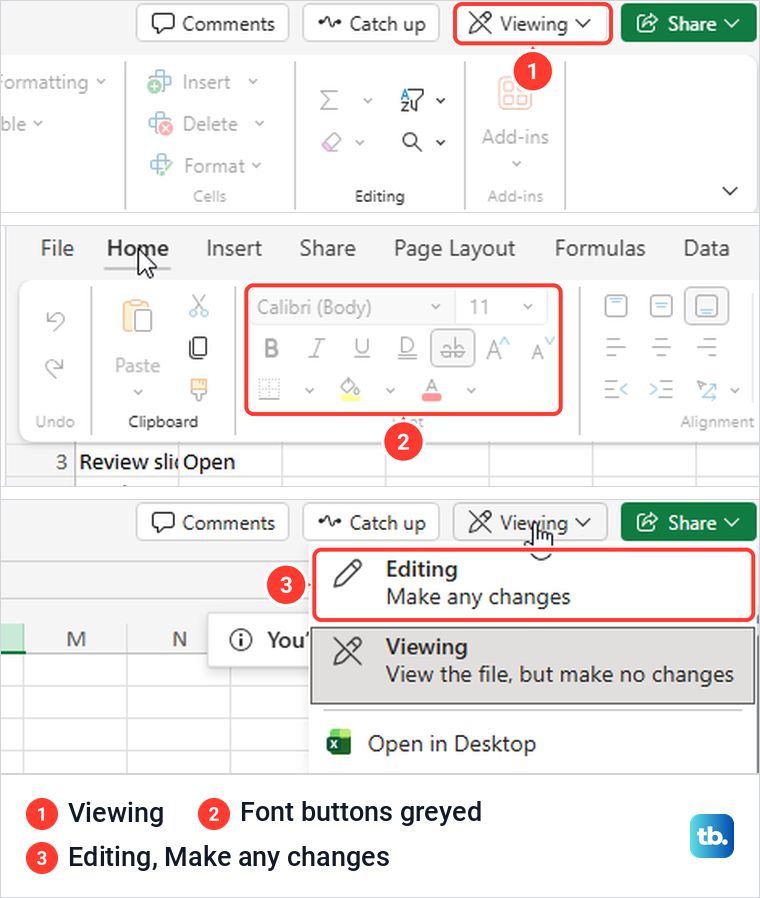The image size is (760, 898).
Task: Toggle Strikethrough formatting
Action: point(452,348)
